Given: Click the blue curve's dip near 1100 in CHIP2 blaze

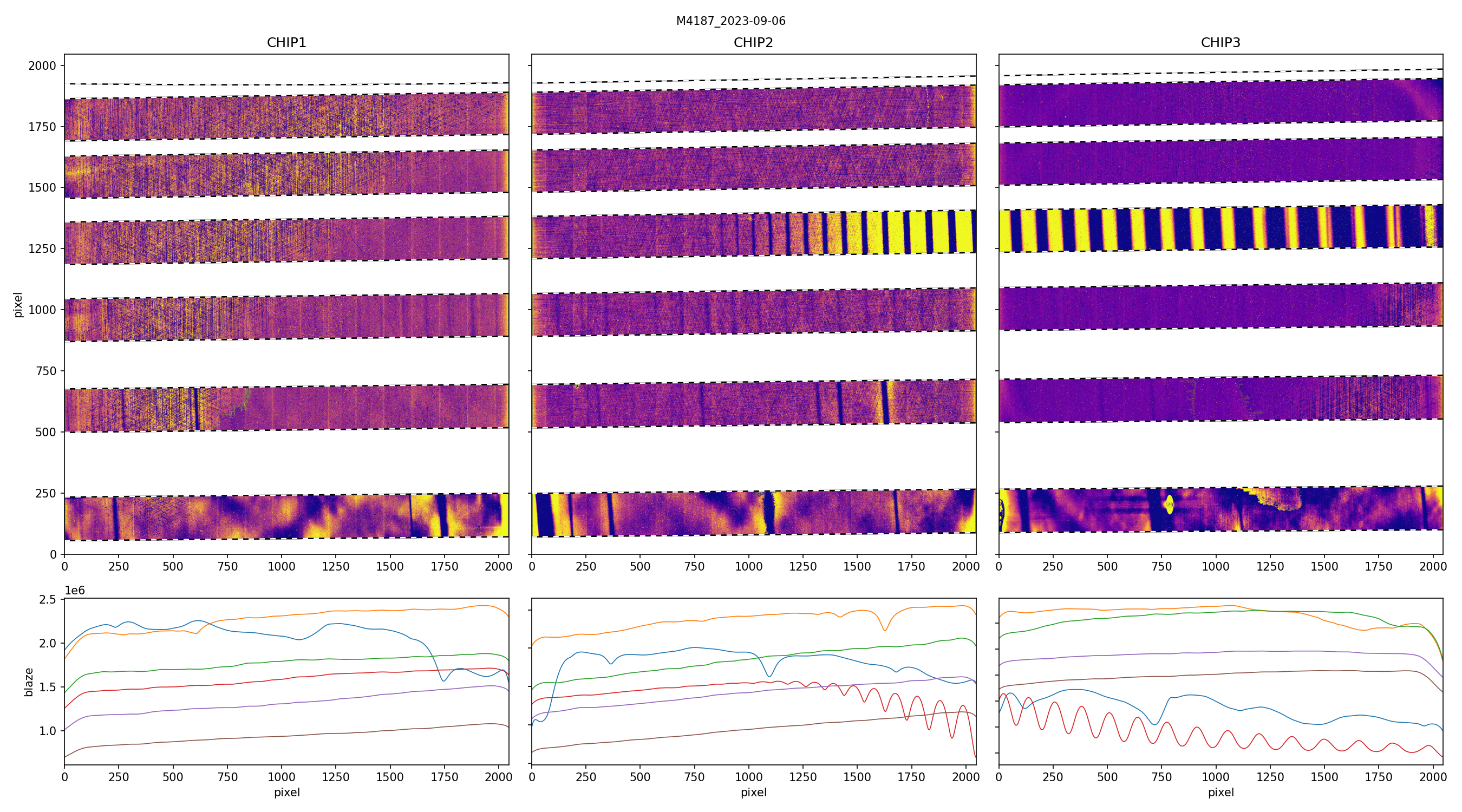Looking at the screenshot, I should pyautogui.click(x=769, y=676).
